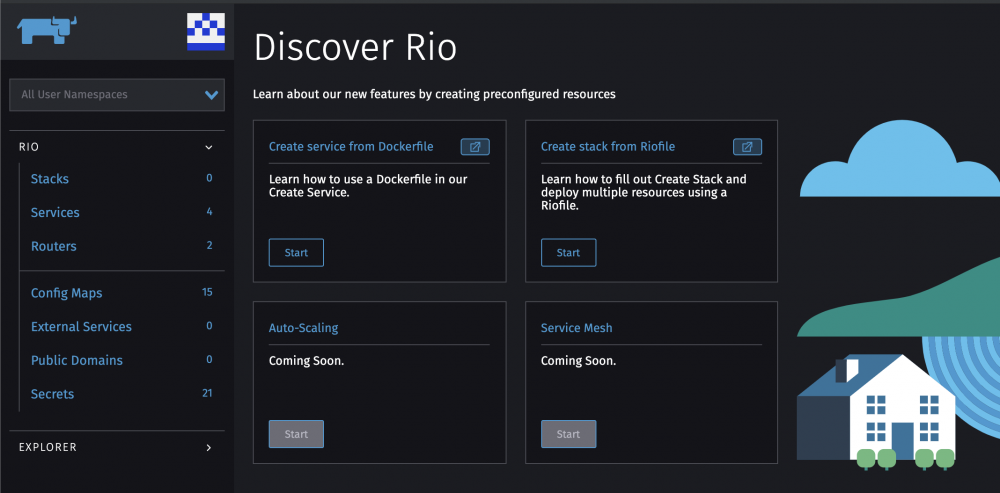Click the Create stack from Riofile title
This screenshot has width=1000, height=493.
(608, 147)
